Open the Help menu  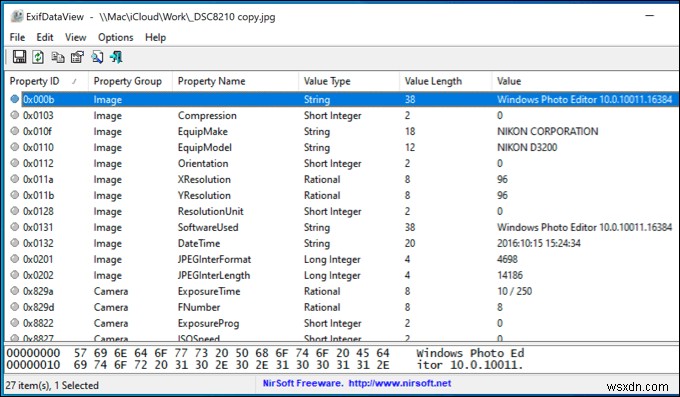[x=155, y=37]
